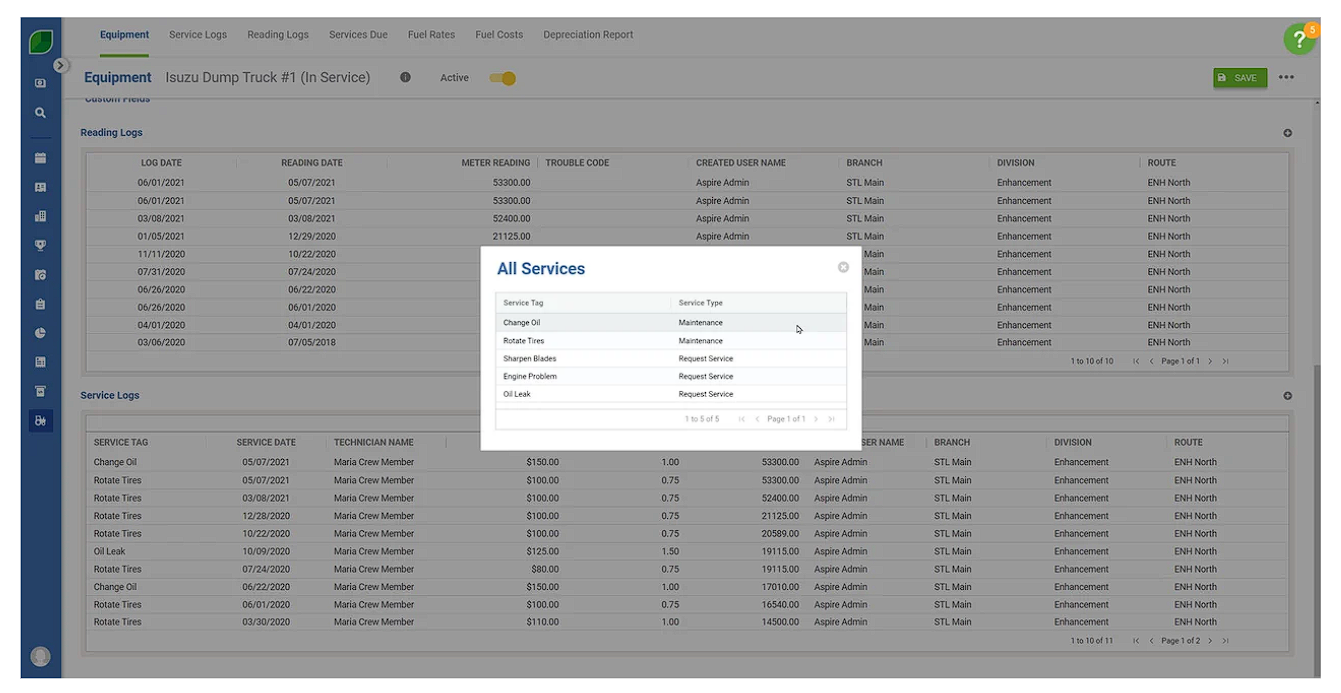Open the Custom Fields section heading
Image resolution: width=1341 pixels, height=693 pixels.
click(x=117, y=99)
